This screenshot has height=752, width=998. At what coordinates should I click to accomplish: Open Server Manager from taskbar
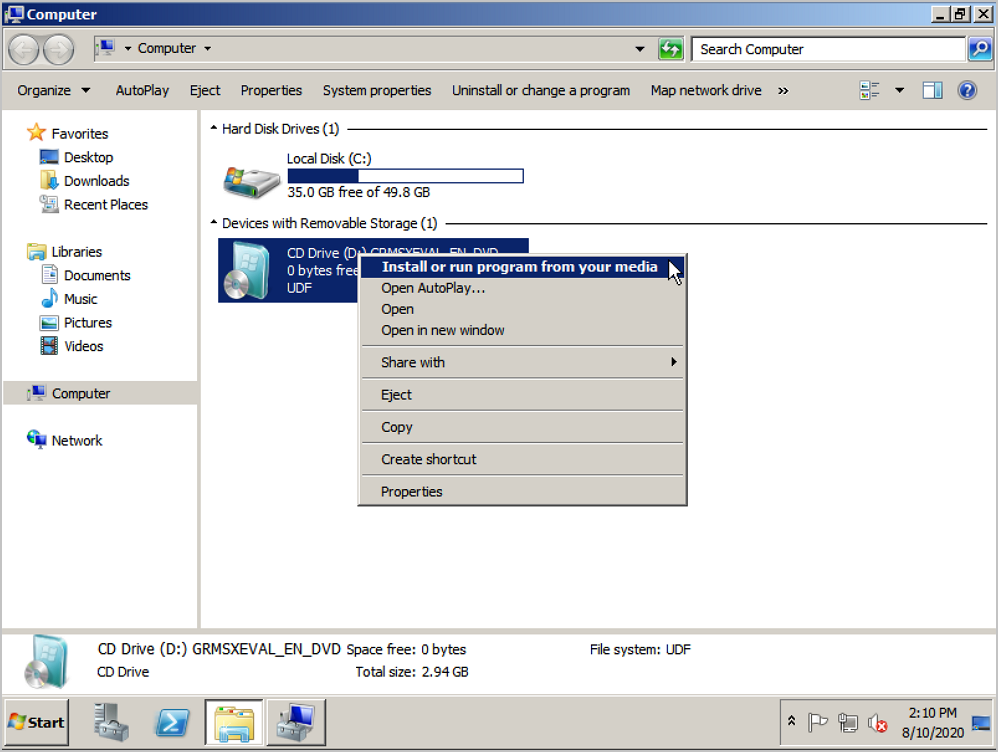(x=111, y=722)
